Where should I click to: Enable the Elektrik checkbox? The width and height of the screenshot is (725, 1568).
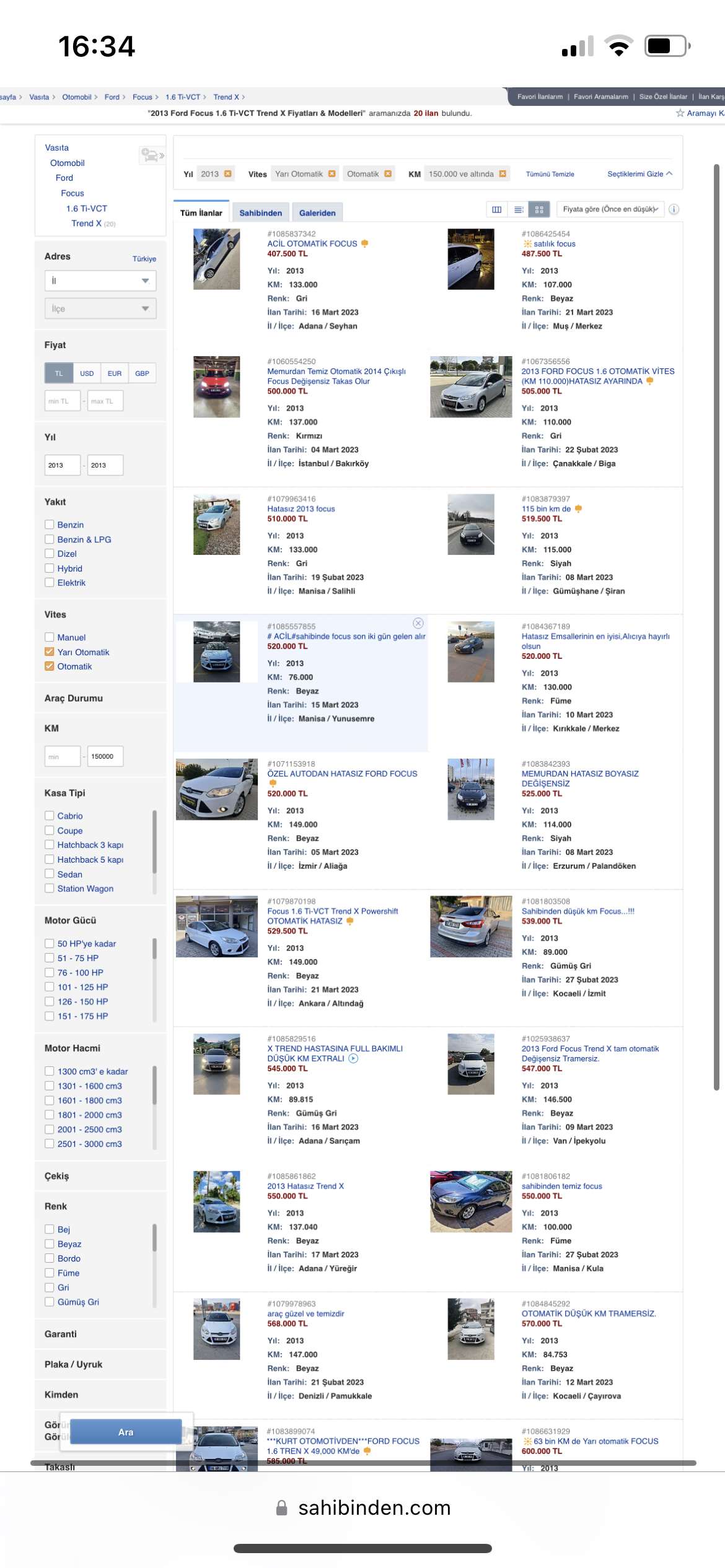(x=50, y=582)
